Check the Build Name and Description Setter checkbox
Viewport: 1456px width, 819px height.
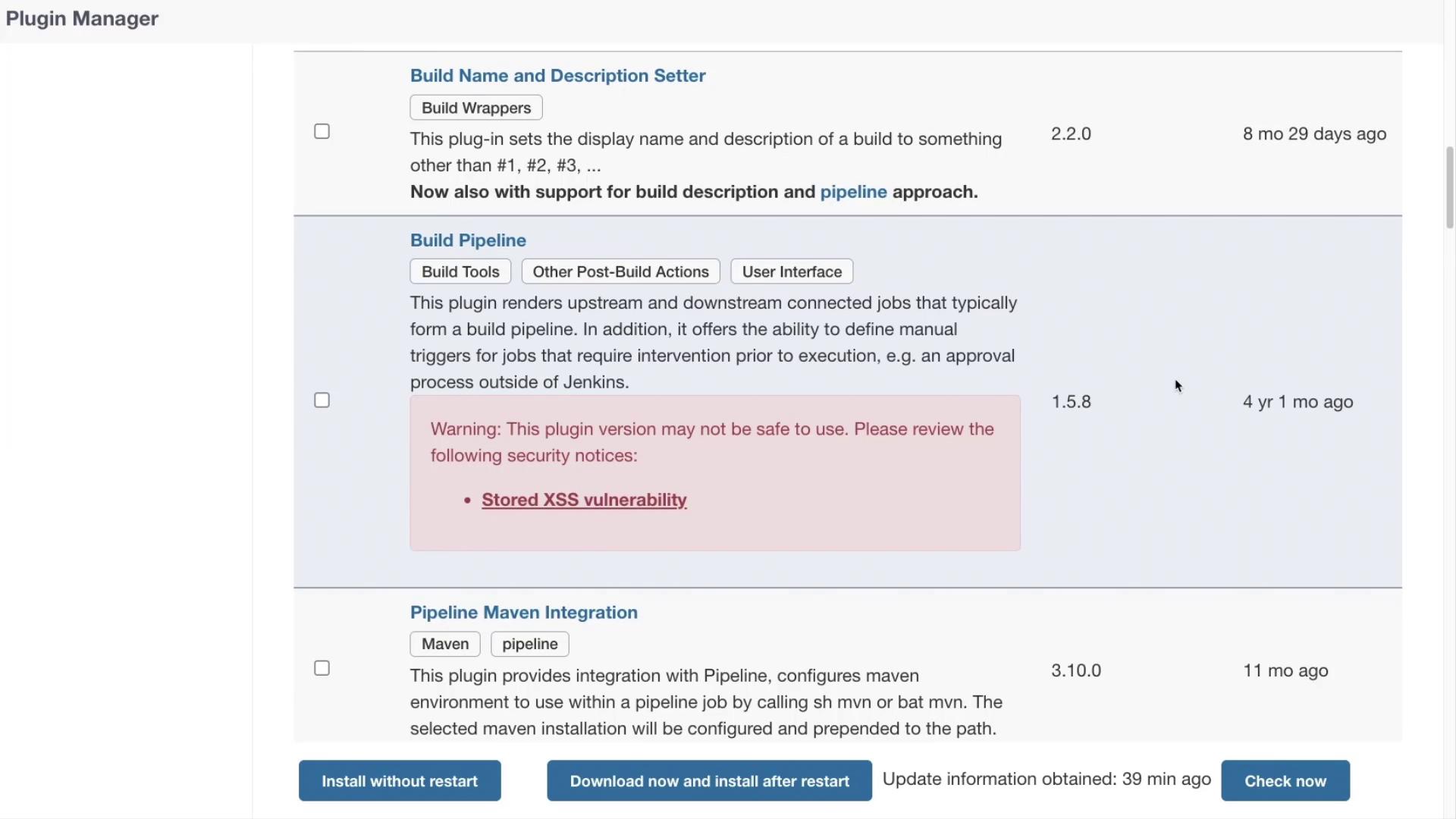point(322,132)
